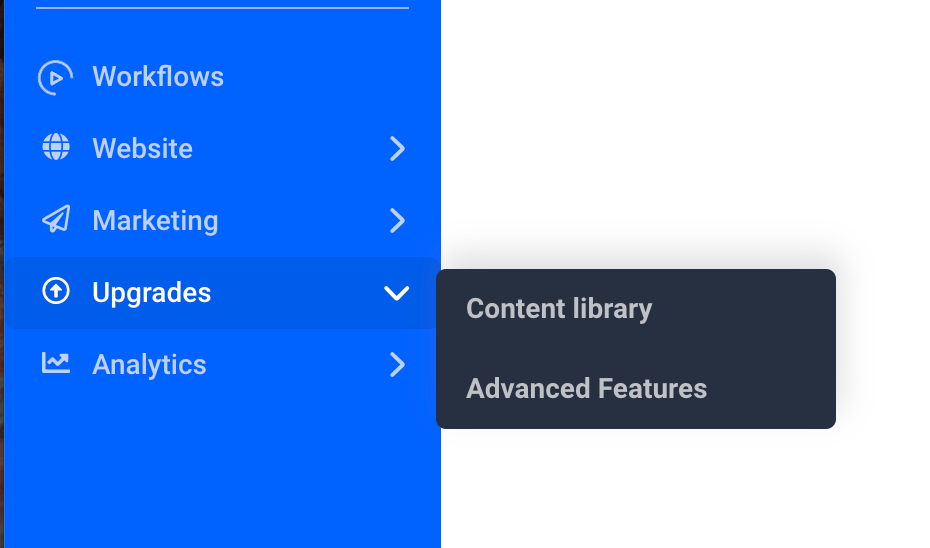The height and width of the screenshot is (548, 930).
Task: Click the Upgrades arrow-up circle icon
Action: 56,291
